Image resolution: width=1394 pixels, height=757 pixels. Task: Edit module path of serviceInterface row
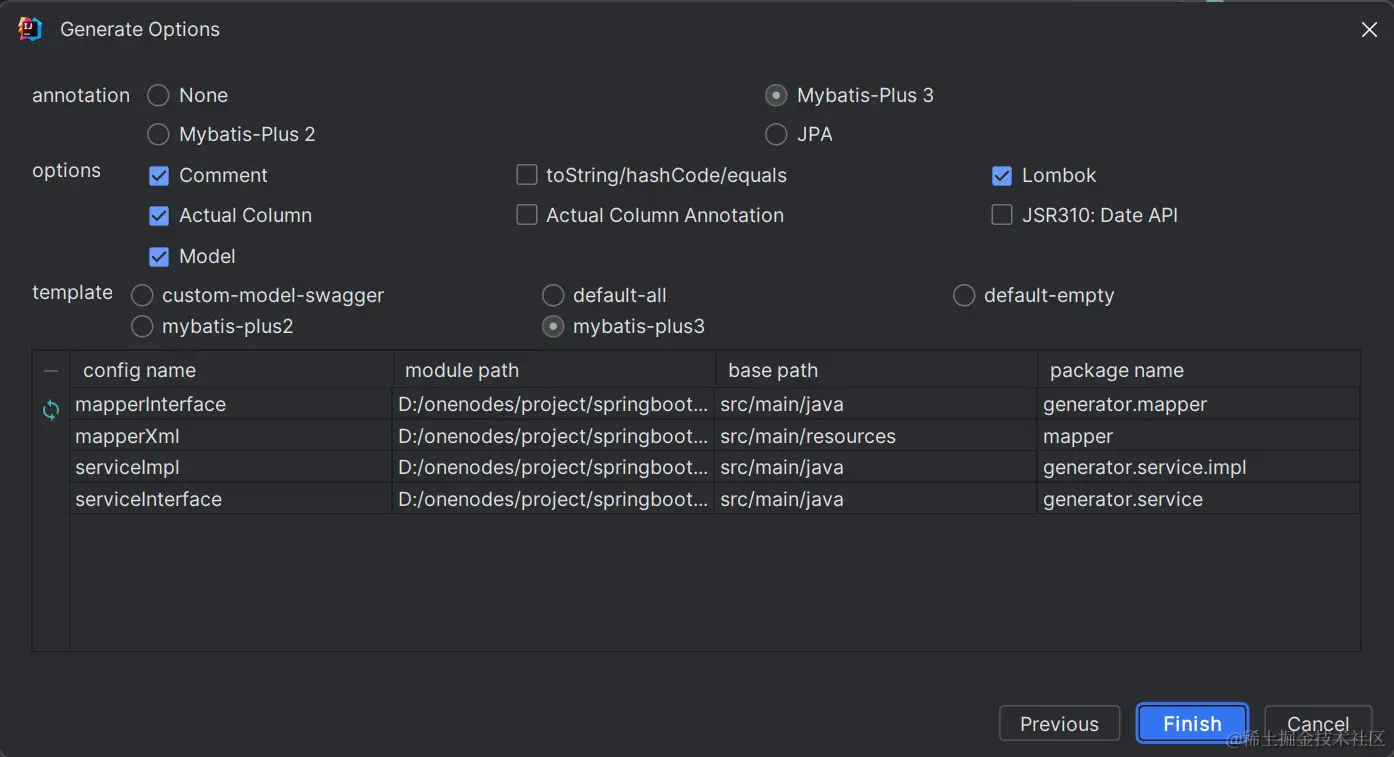click(554, 499)
